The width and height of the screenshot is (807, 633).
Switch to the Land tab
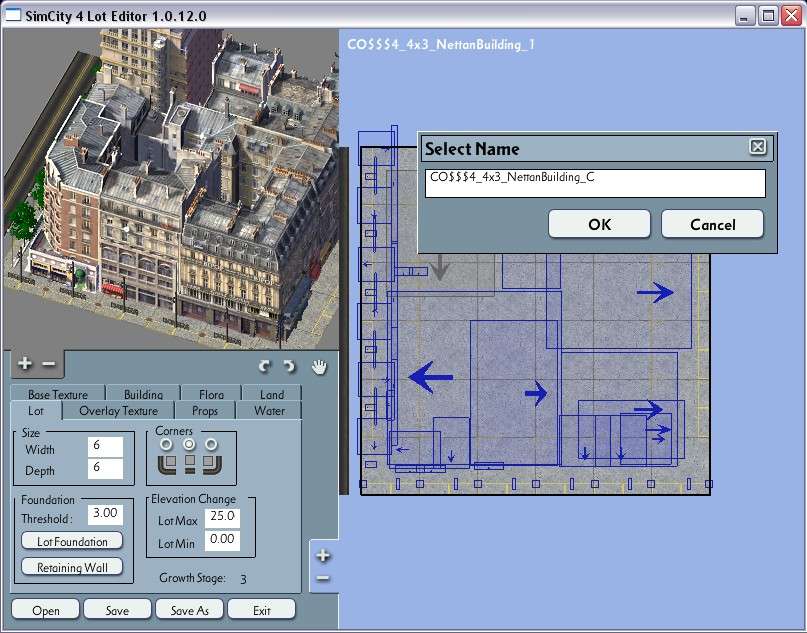(x=272, y=394)
